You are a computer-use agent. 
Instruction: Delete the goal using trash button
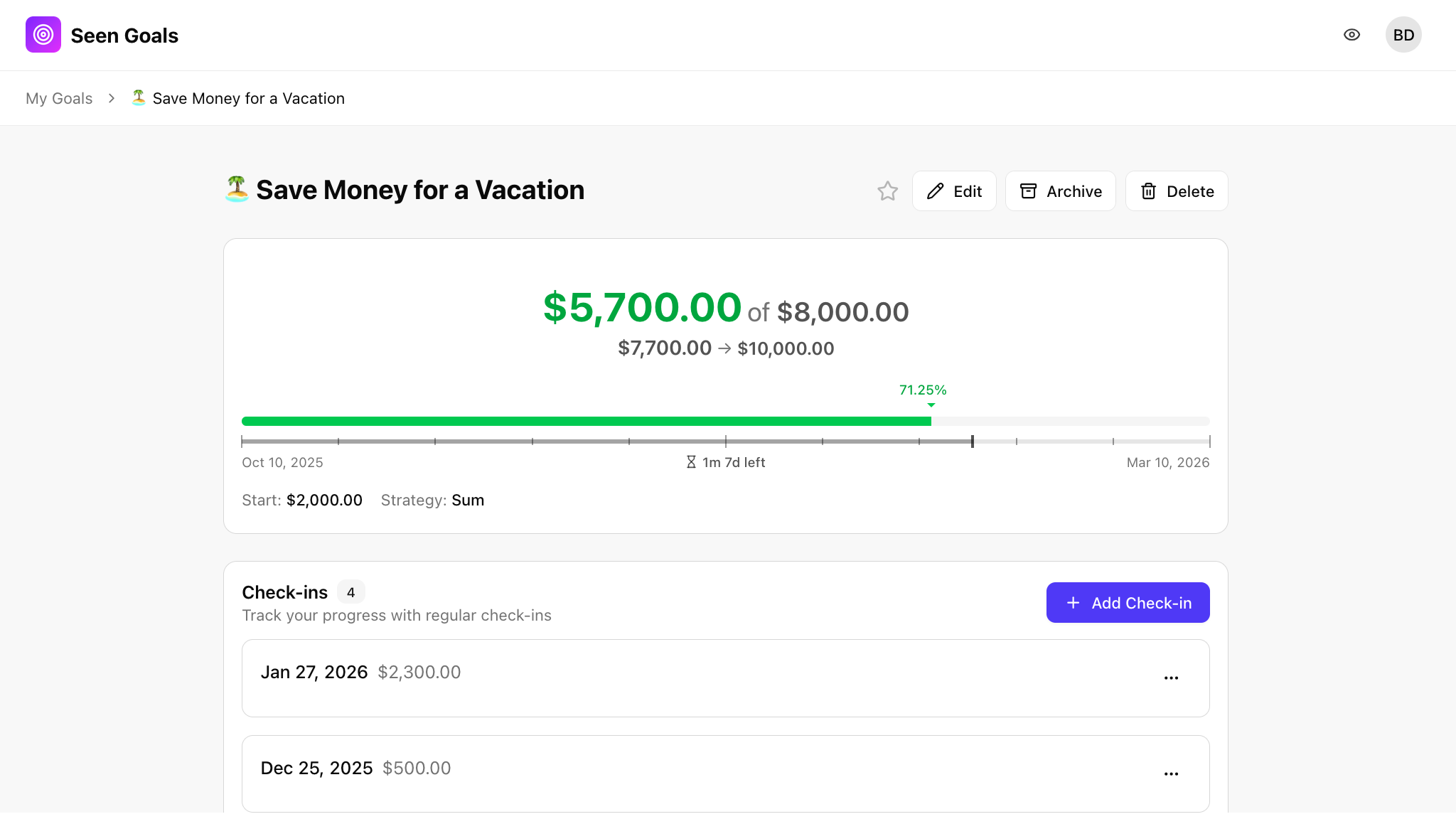point(1177,191)
